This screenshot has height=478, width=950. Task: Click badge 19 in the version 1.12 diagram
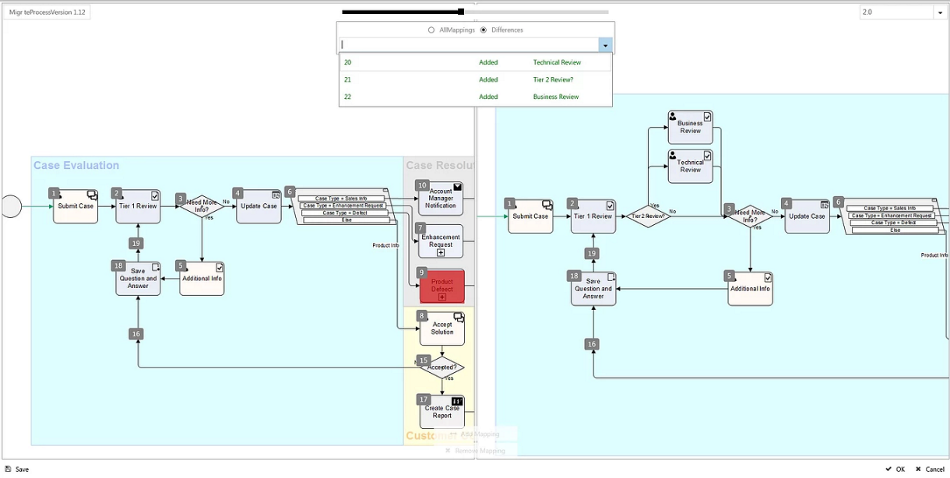tap(136, 244)
